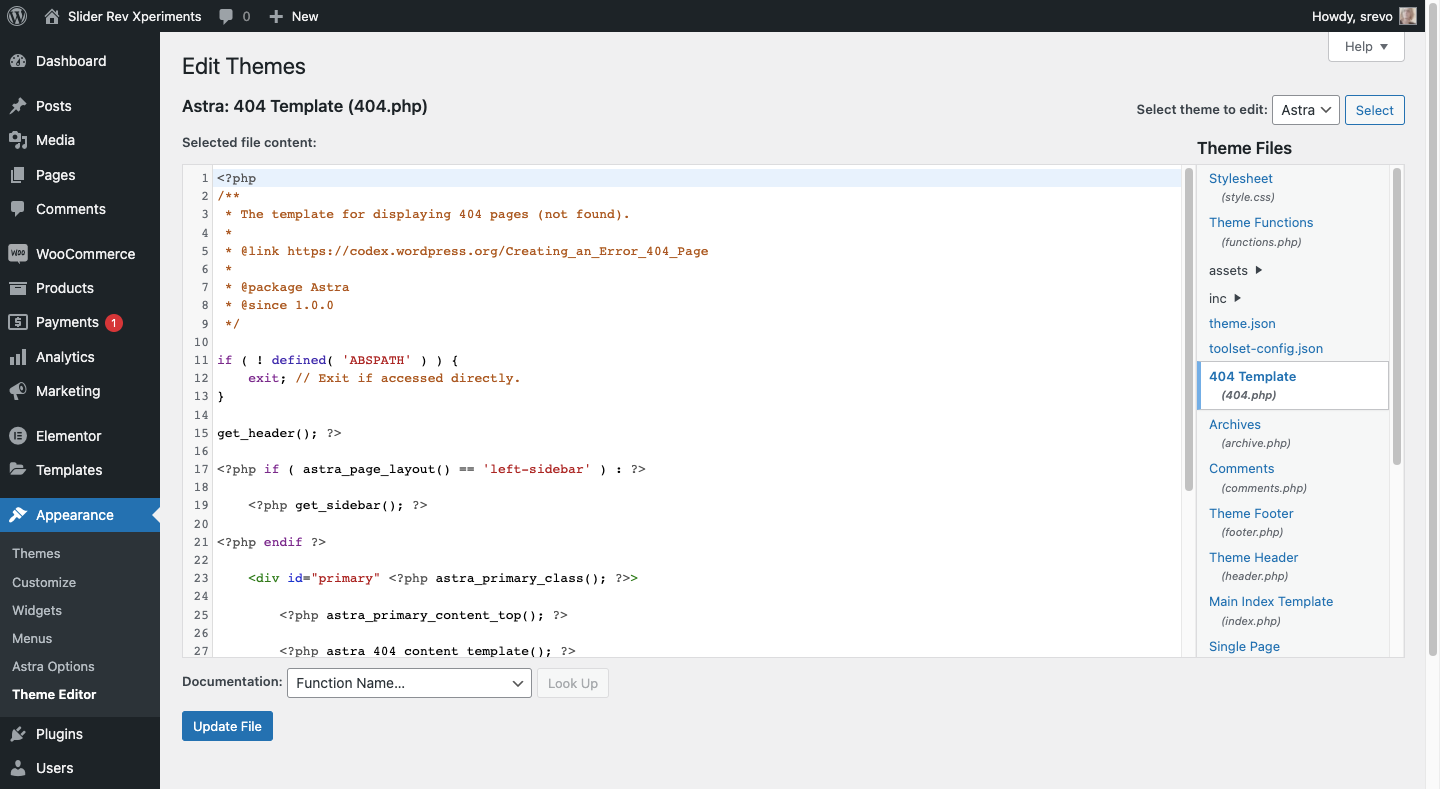The image size is (1440, 789).
Task: Select the 404 Template file
Action: (1293, 385)
